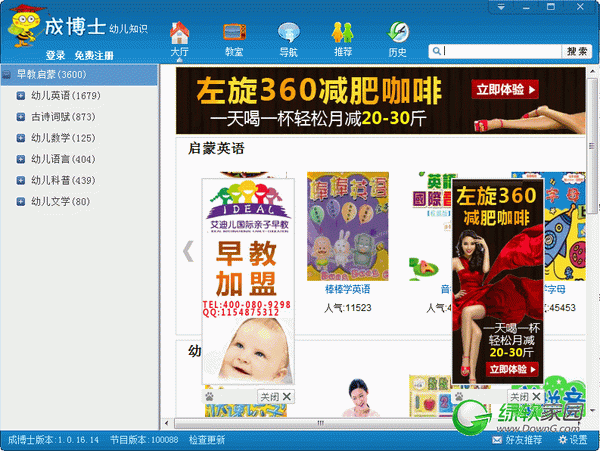Click the horizontal scrollbar left arrow
Viewport: 600px width, 451px height.
(x=166, y=423)
